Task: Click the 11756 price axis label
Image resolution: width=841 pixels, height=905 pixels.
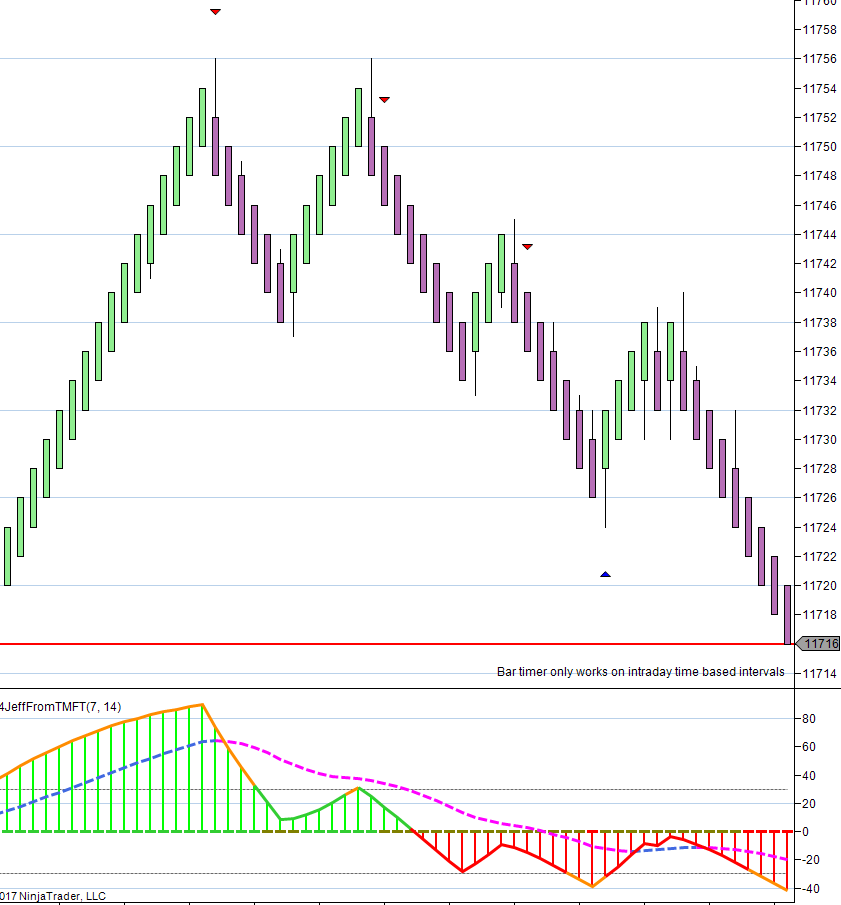Action: click(x=820, y=59)
